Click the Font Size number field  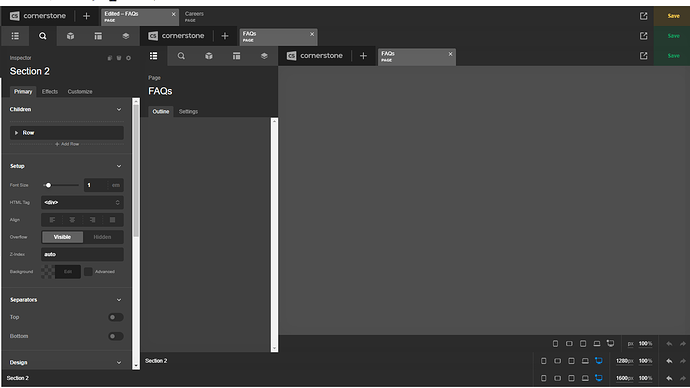tap(96, 185)
